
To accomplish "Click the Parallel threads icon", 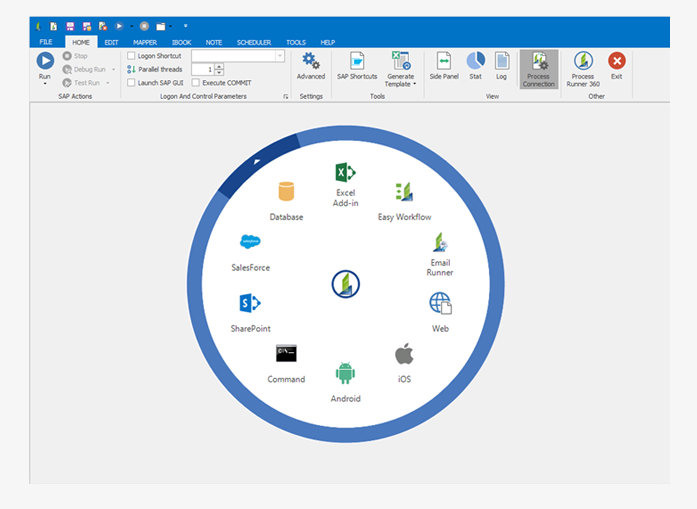I will [131, 69].
